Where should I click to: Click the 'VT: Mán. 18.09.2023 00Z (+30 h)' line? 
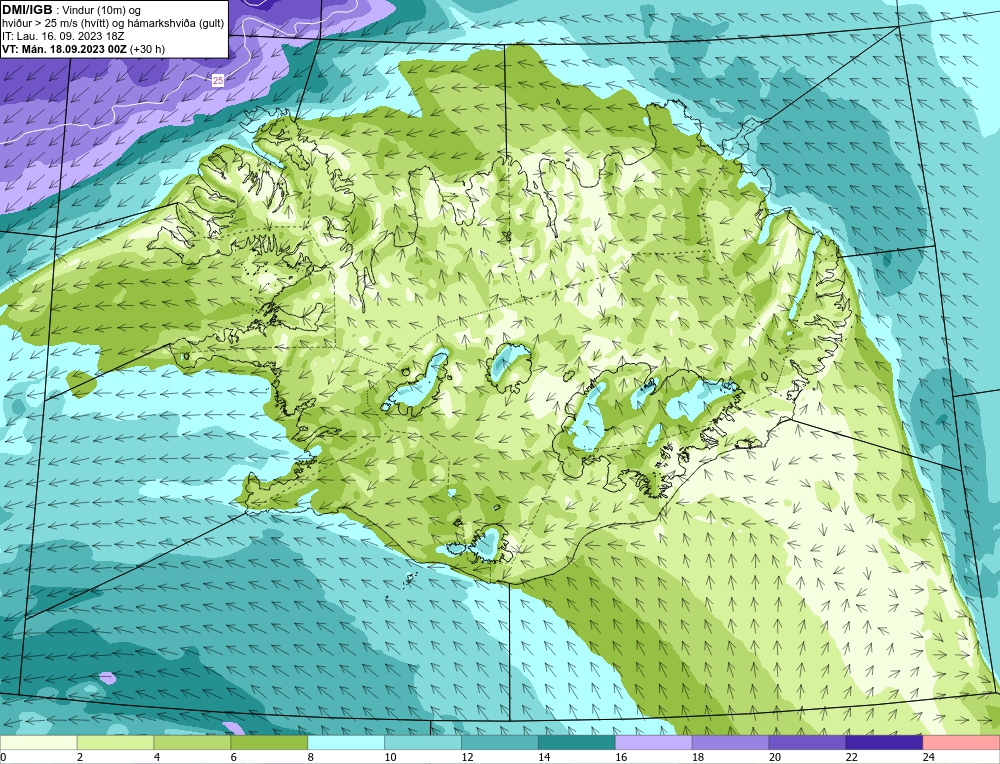[x=84, y=49]
